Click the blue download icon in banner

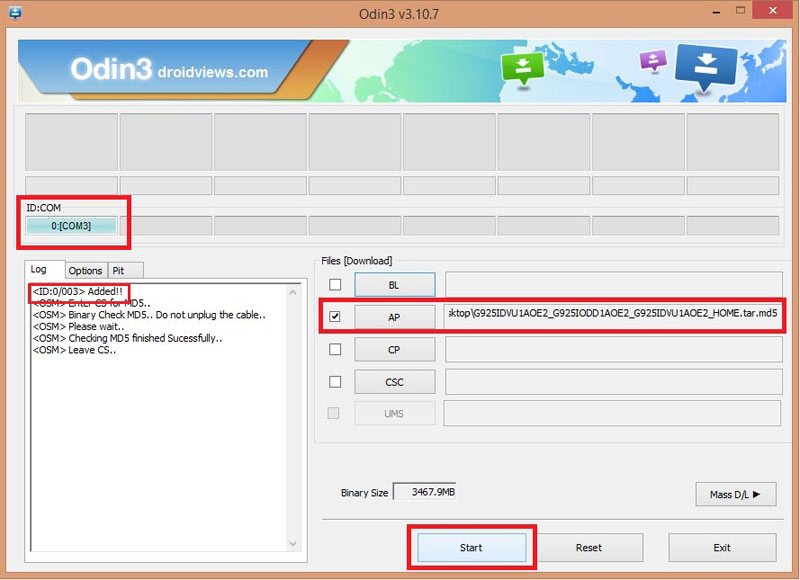coord(706,66)
